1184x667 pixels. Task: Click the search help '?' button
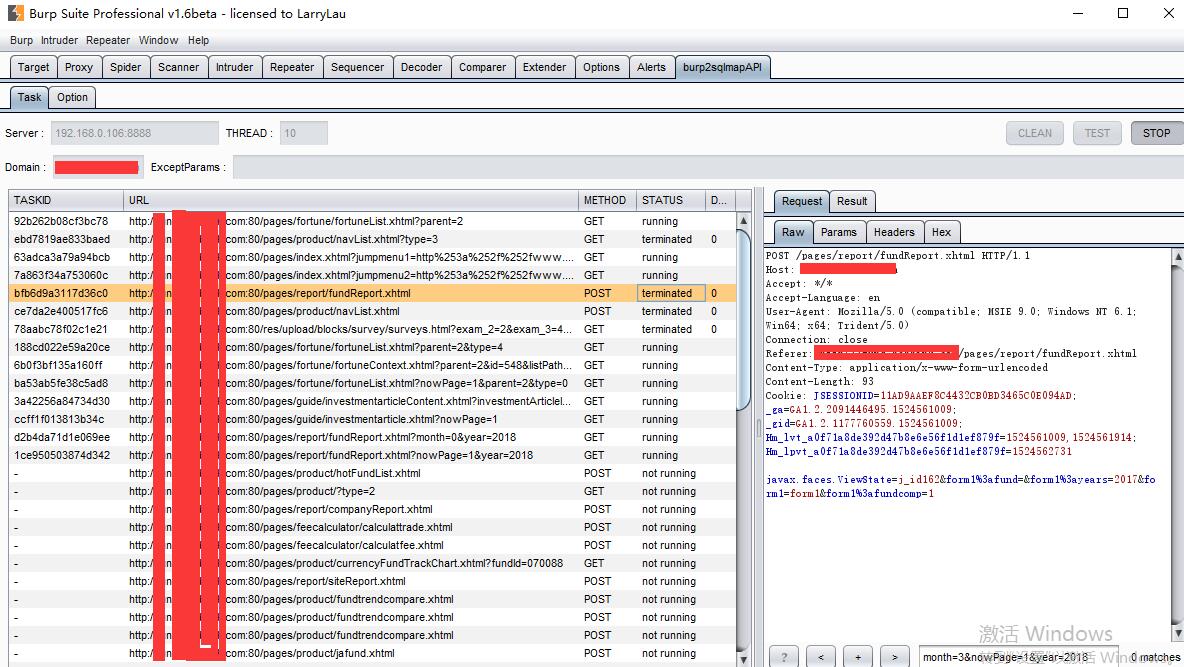click(x=784, y=657)
